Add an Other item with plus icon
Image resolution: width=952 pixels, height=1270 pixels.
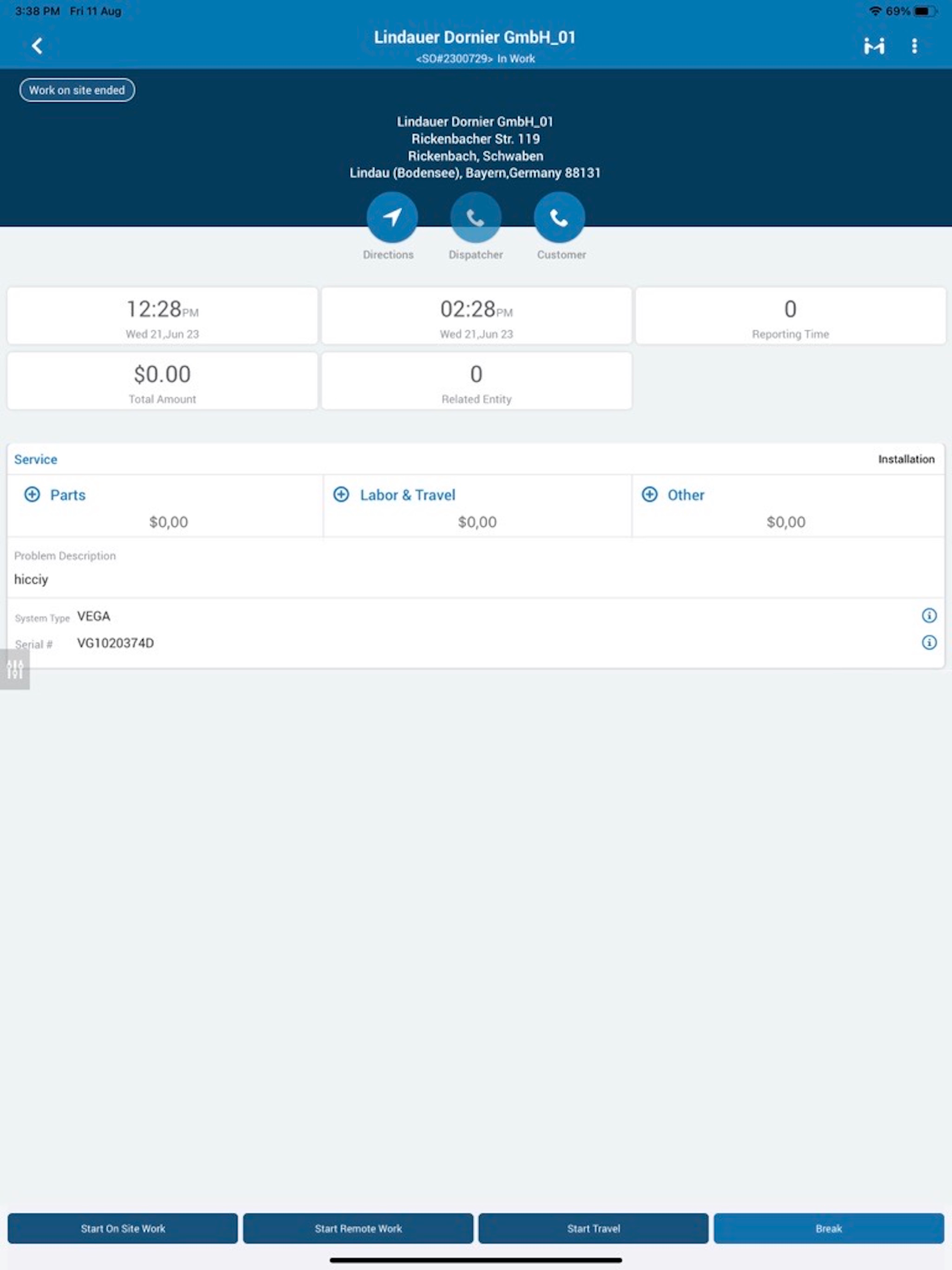649,494
